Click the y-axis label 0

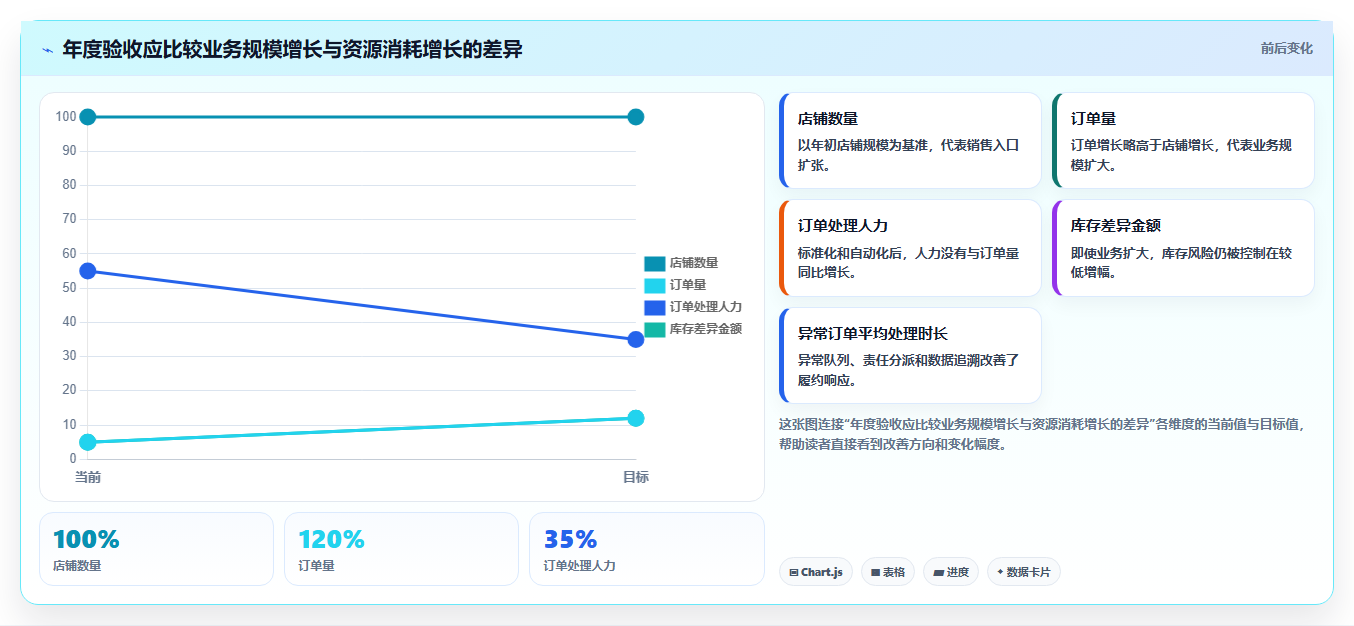pyautogui.click(x=72, y=459)
